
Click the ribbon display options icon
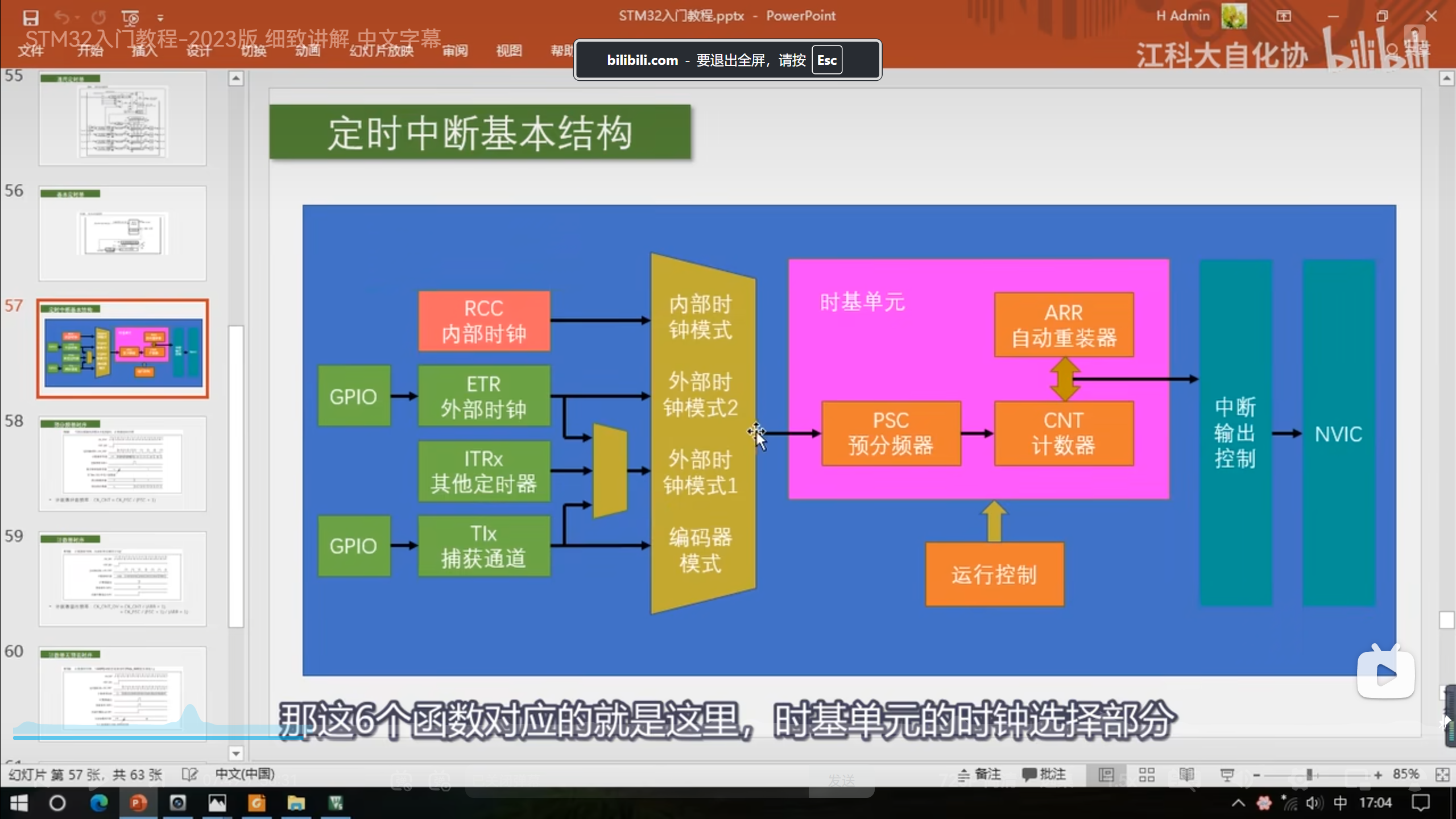point(1284,16)
